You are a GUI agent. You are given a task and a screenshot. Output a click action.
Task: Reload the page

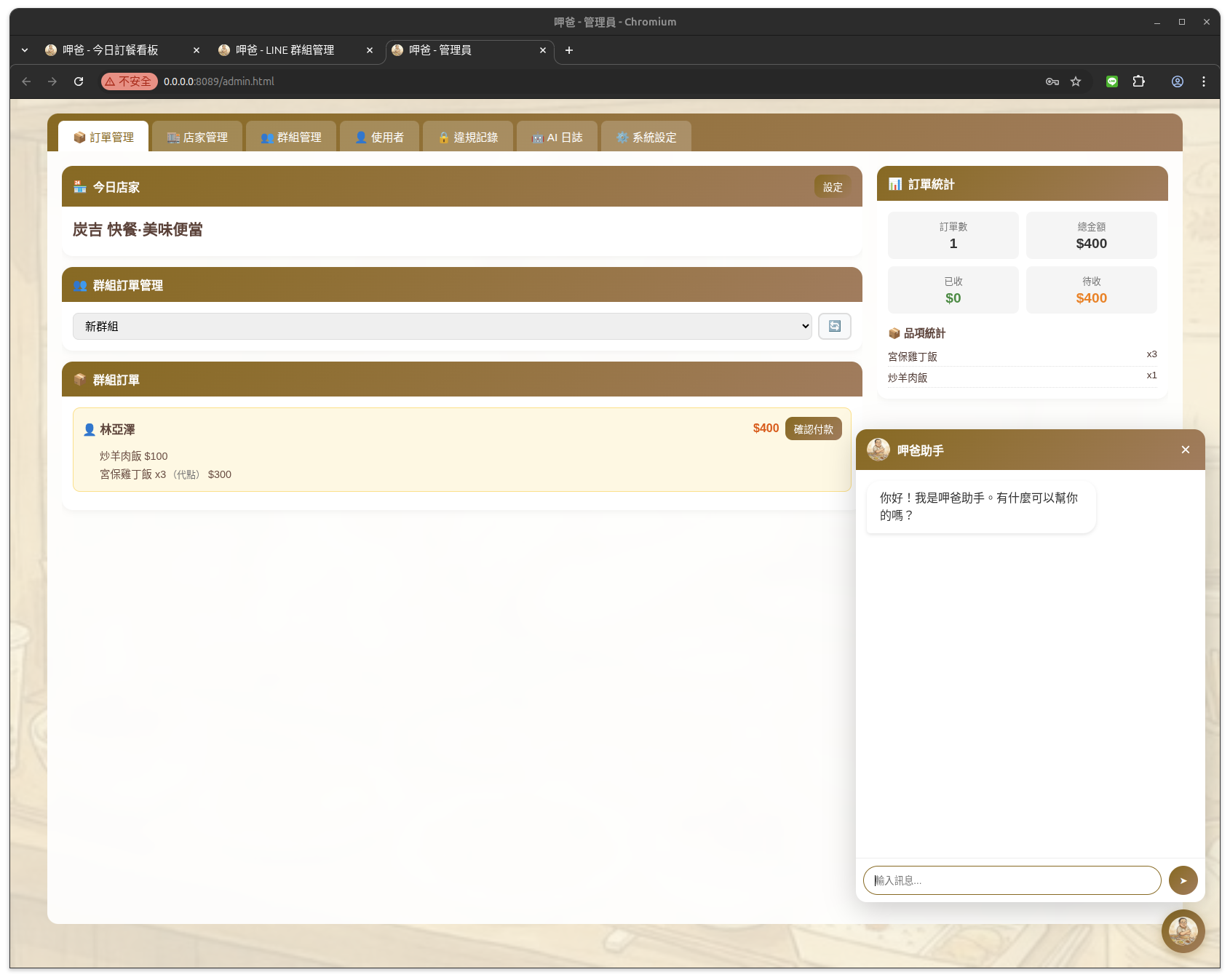[79, 81]
